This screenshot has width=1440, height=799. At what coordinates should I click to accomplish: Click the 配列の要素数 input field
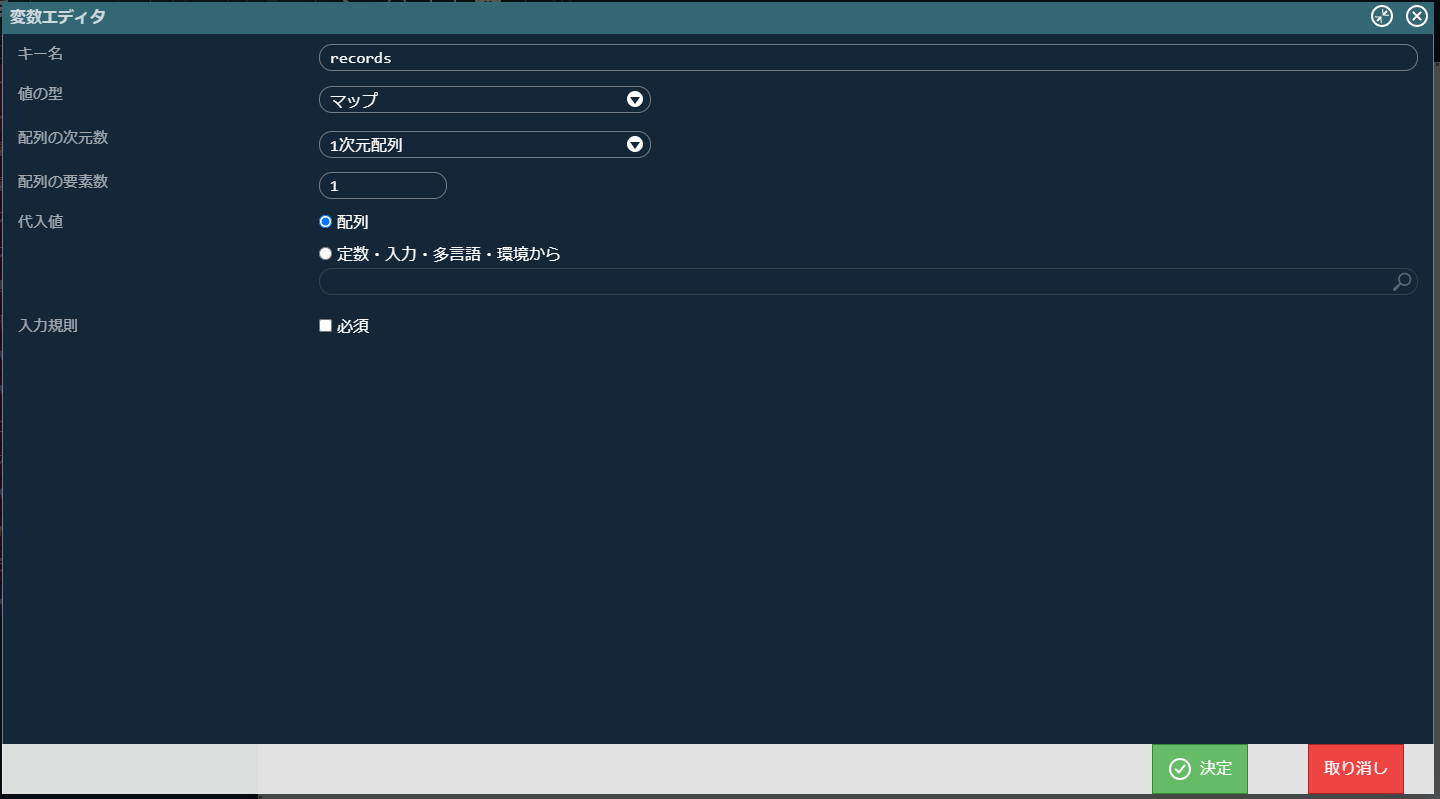pyautogui.click(x=383, y=186)
